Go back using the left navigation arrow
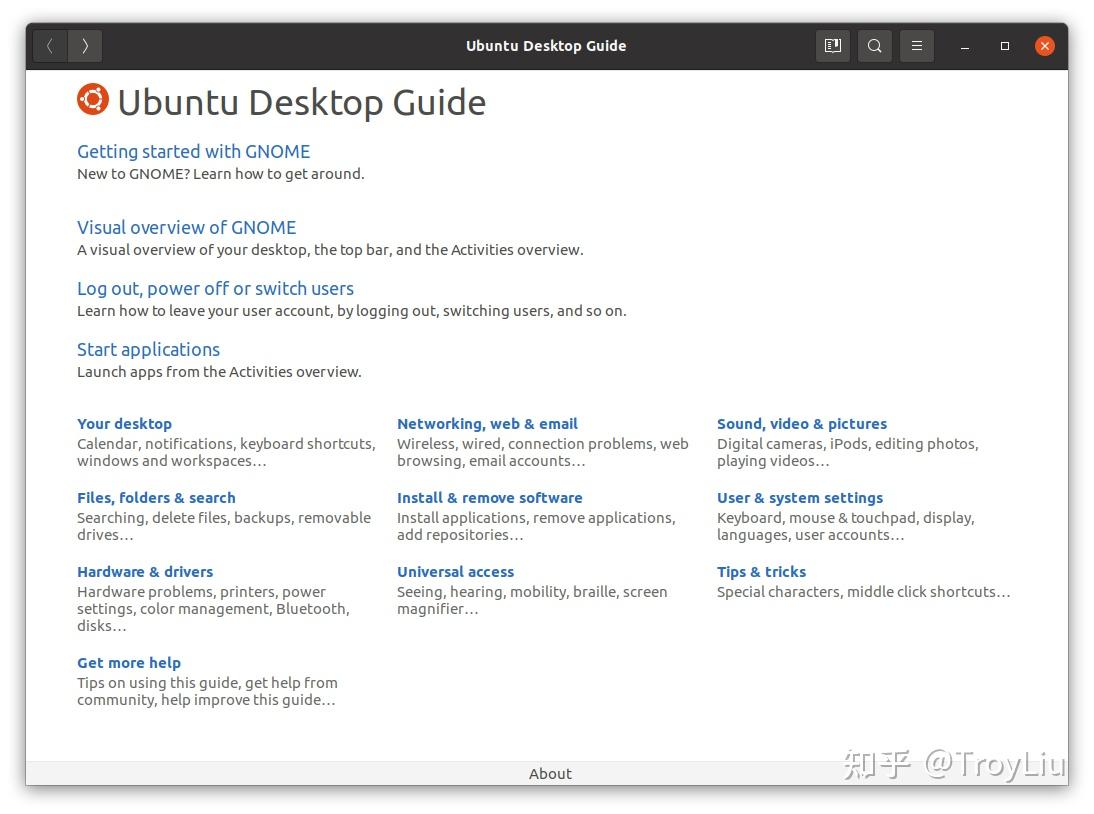1094x814 pixels. tap(49, 45)
